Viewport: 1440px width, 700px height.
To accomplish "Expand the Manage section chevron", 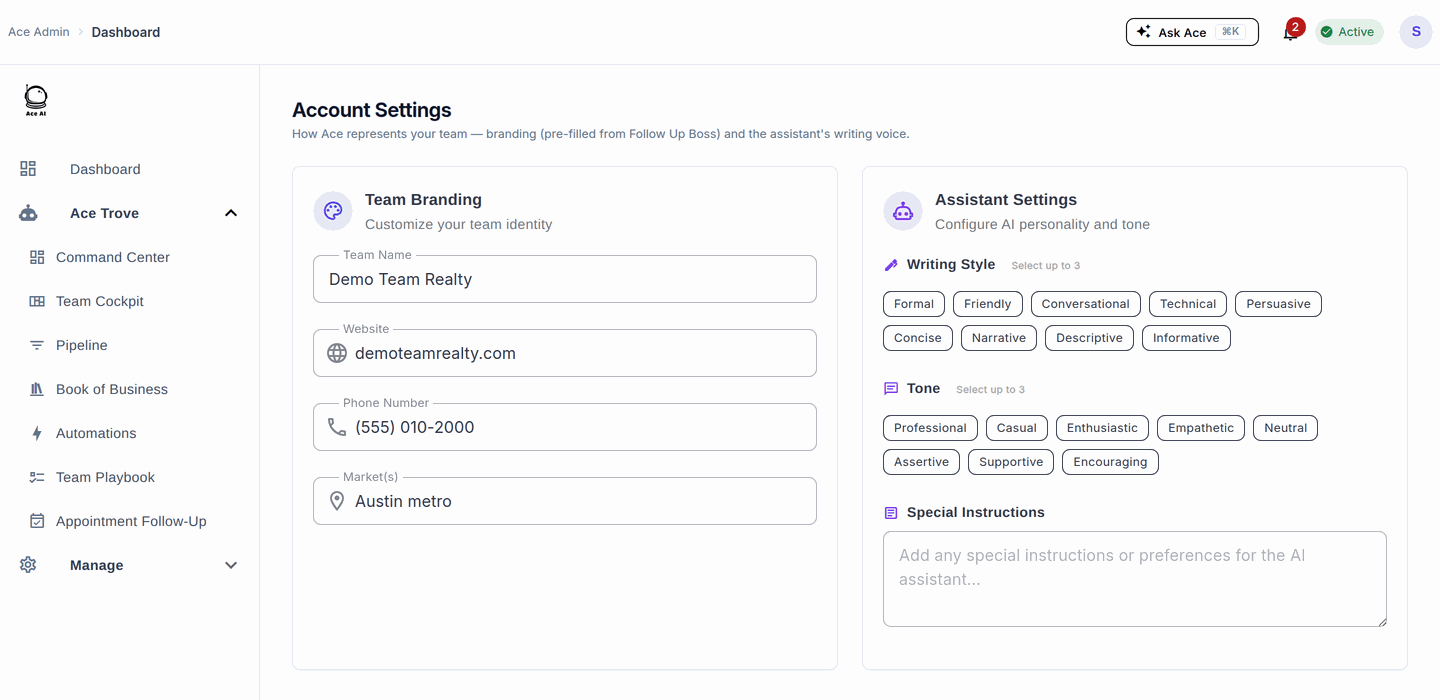I will pyautogui.click(x=231, y=565).
